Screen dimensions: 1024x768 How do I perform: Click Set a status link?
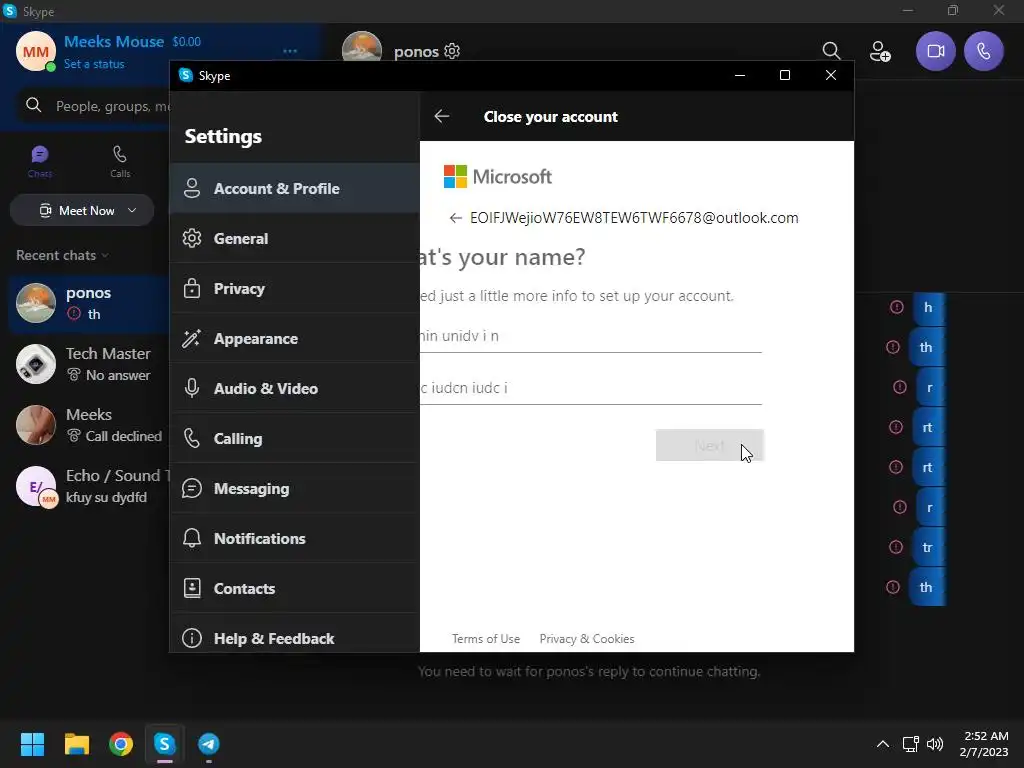[x=94, y=64]
